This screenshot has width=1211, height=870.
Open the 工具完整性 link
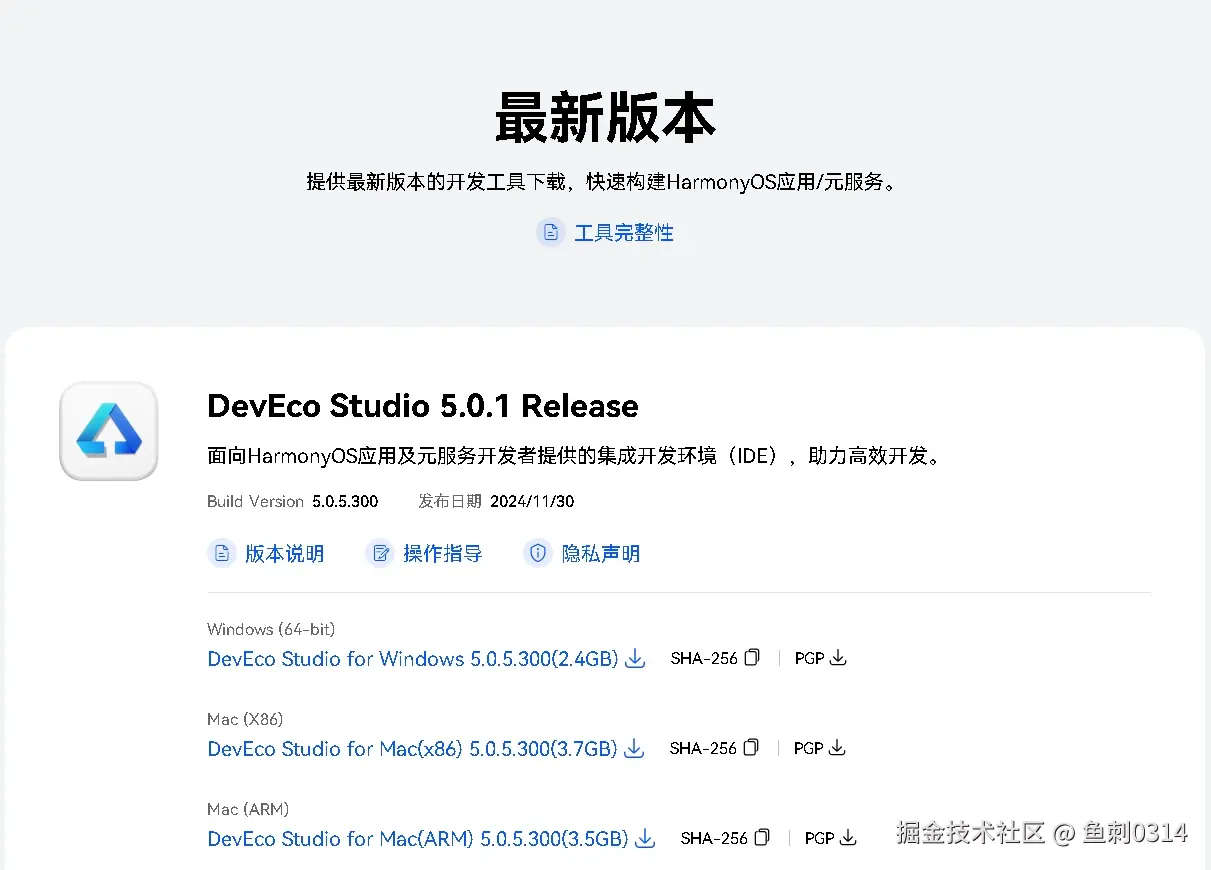tap(623, 233)
